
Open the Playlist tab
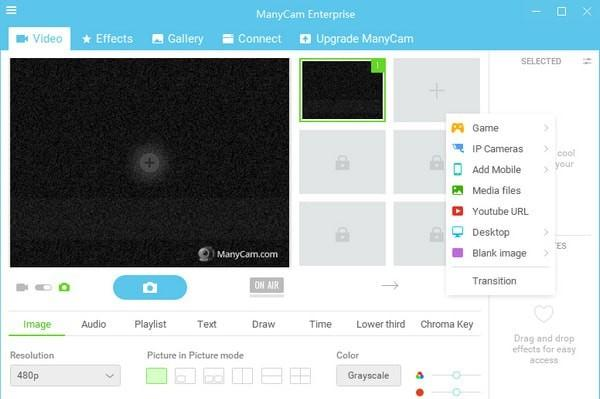point(150,324)
